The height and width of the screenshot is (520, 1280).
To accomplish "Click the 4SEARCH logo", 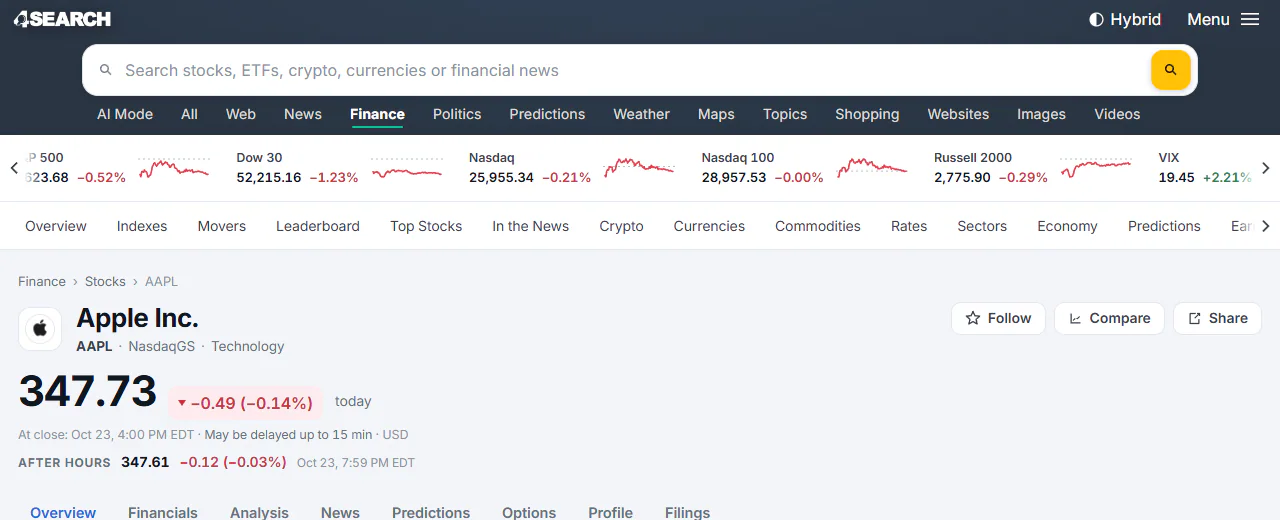I will pos(62,19).
